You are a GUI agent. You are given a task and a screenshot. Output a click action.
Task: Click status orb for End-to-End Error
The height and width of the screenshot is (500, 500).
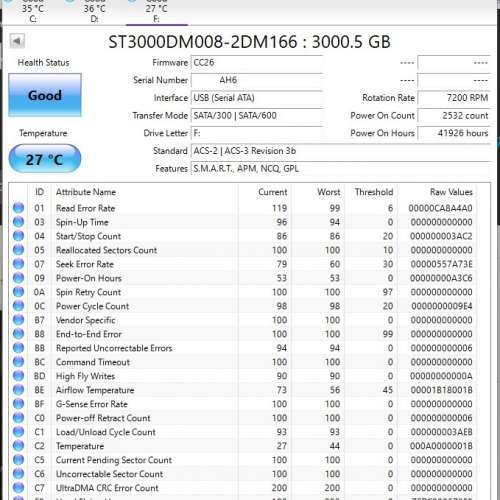[x=19, y=334]
